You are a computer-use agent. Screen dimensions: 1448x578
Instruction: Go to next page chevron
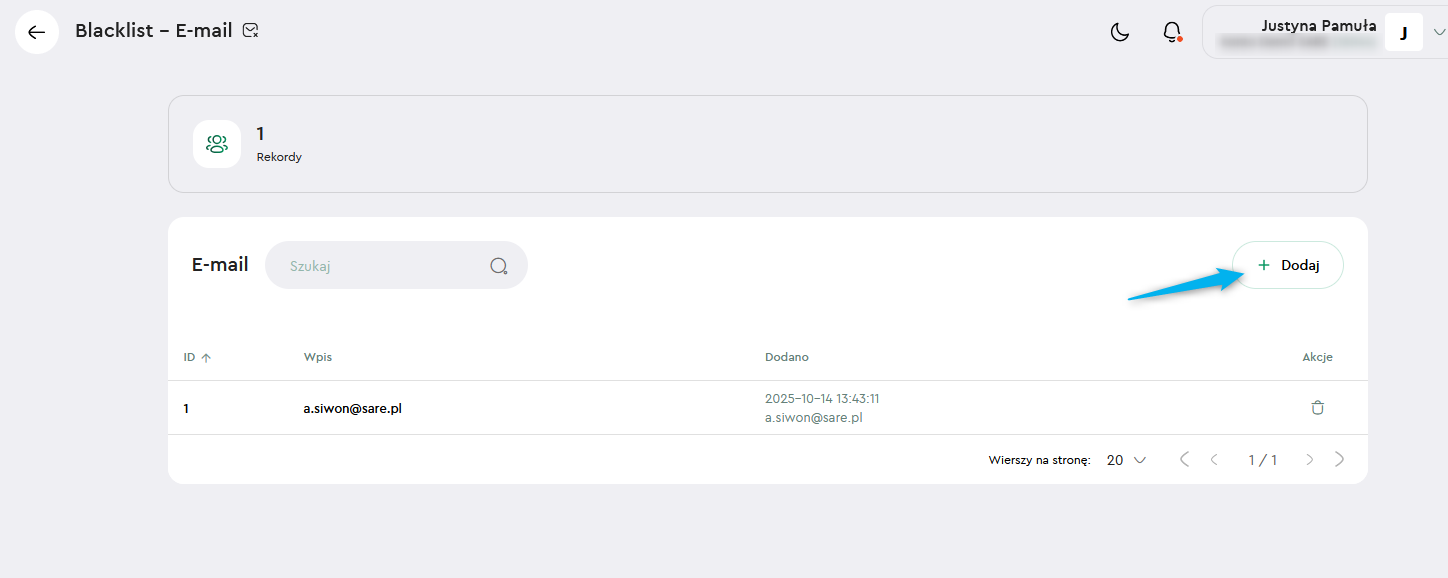[1310, 460]
